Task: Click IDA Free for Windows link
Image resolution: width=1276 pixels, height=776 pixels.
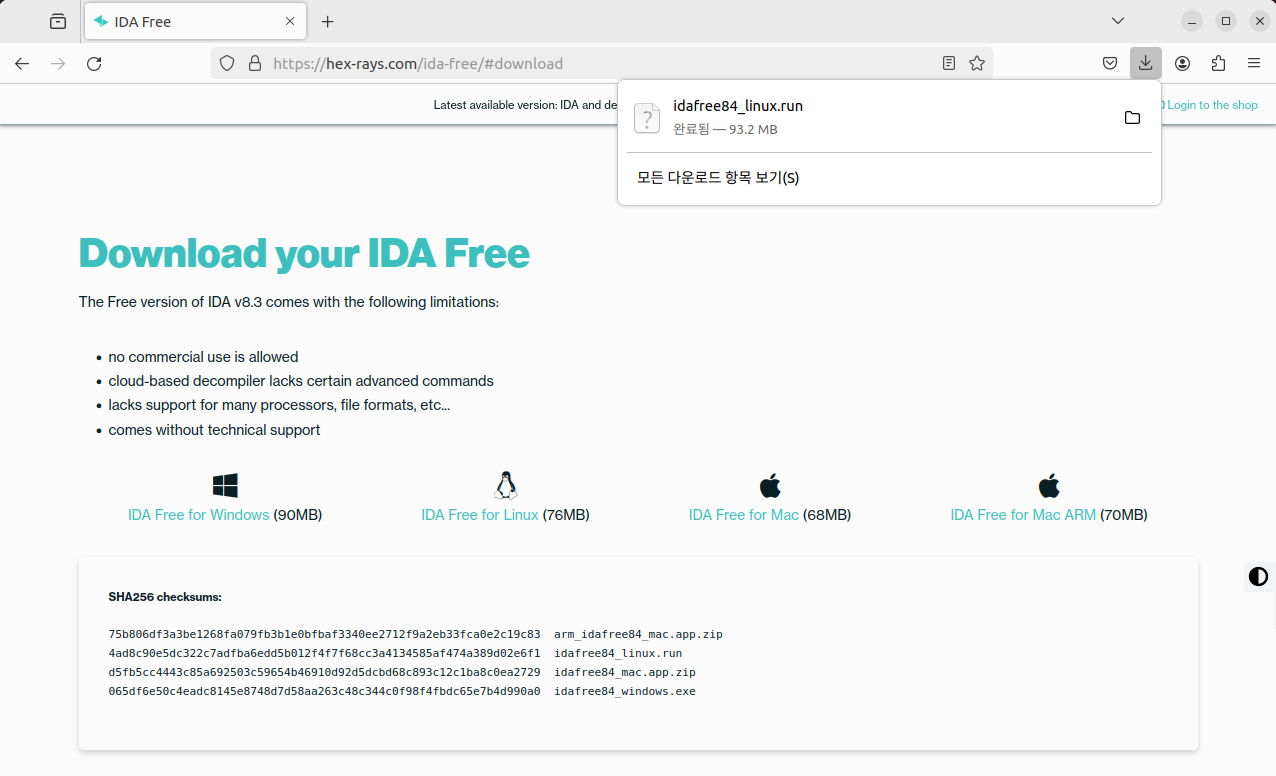Action: 198,515
